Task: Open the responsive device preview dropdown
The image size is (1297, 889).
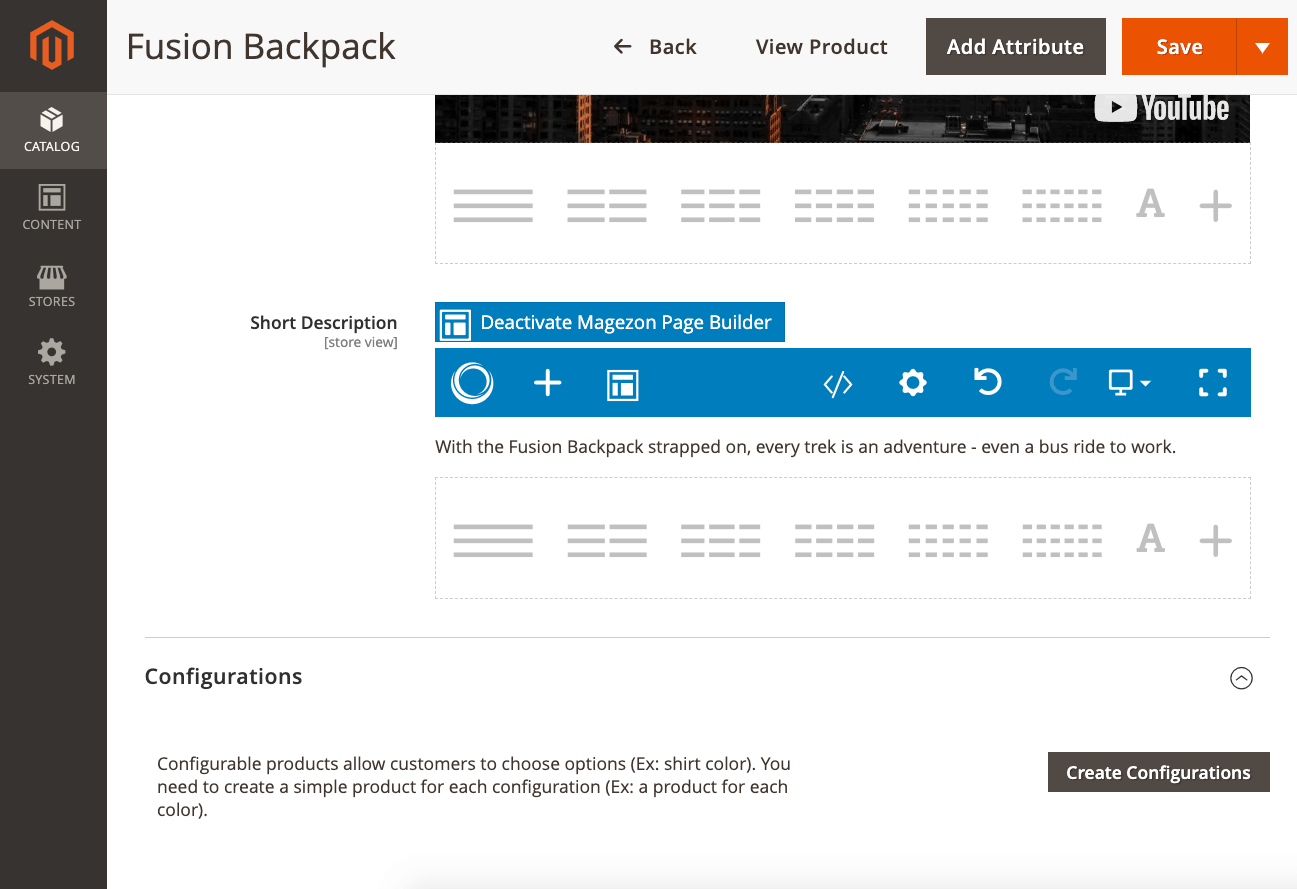Action: [1129, 382]
